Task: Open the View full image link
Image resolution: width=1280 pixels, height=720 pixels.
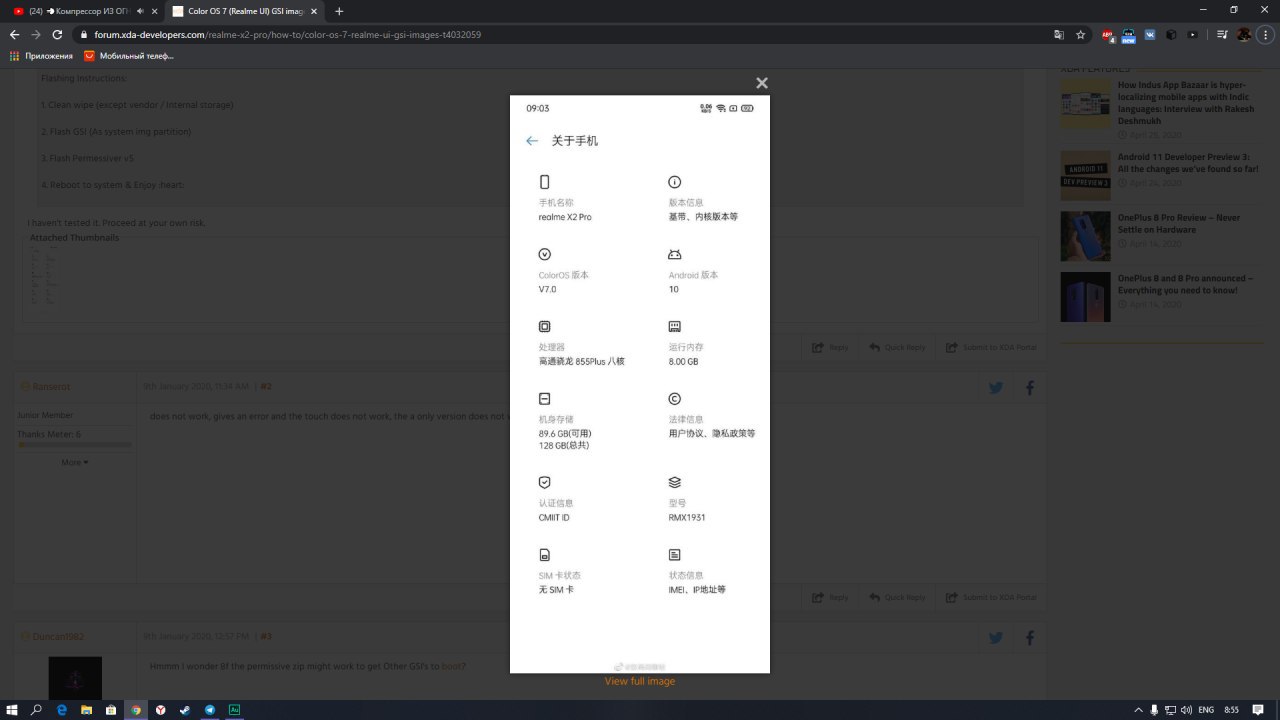Action: [x=640, y=681]
